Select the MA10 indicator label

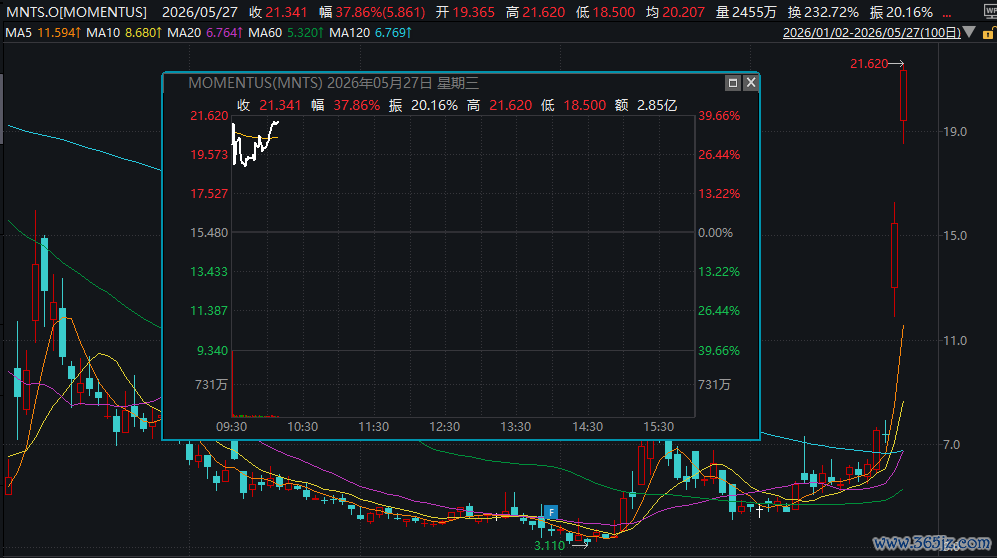coord(124,32)
